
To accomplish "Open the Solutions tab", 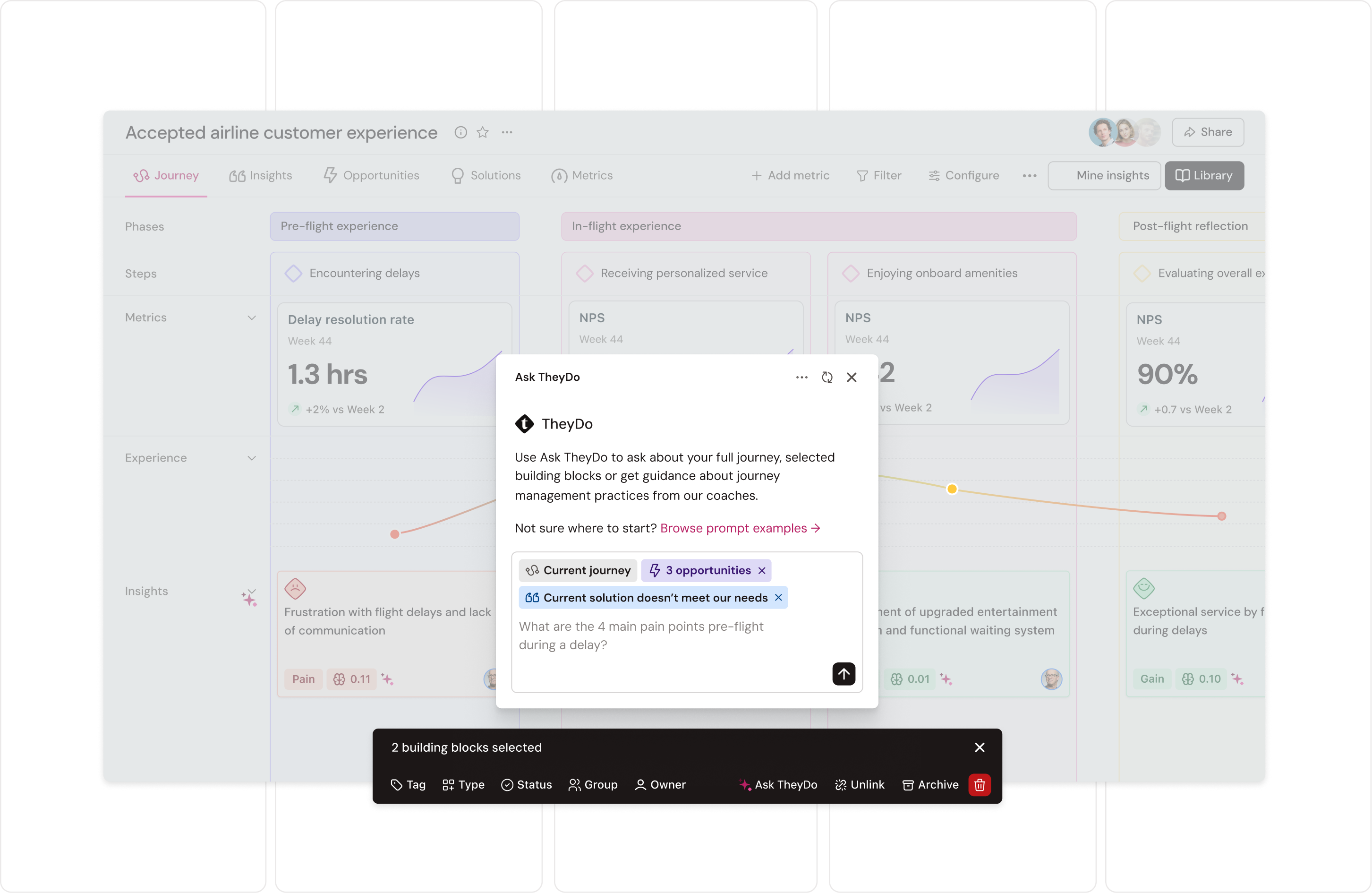I will tap(486, 175).
